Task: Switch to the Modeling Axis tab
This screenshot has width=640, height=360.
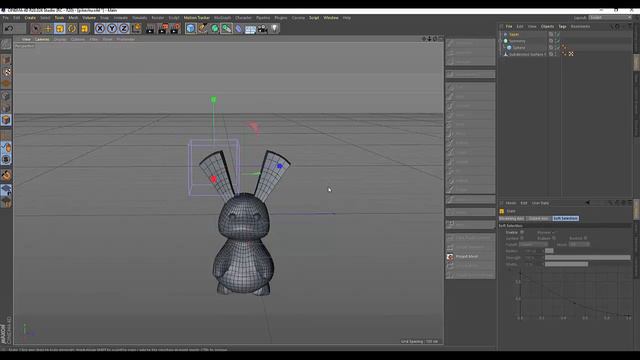Action: pyautogui.click(x=511, y=219)
